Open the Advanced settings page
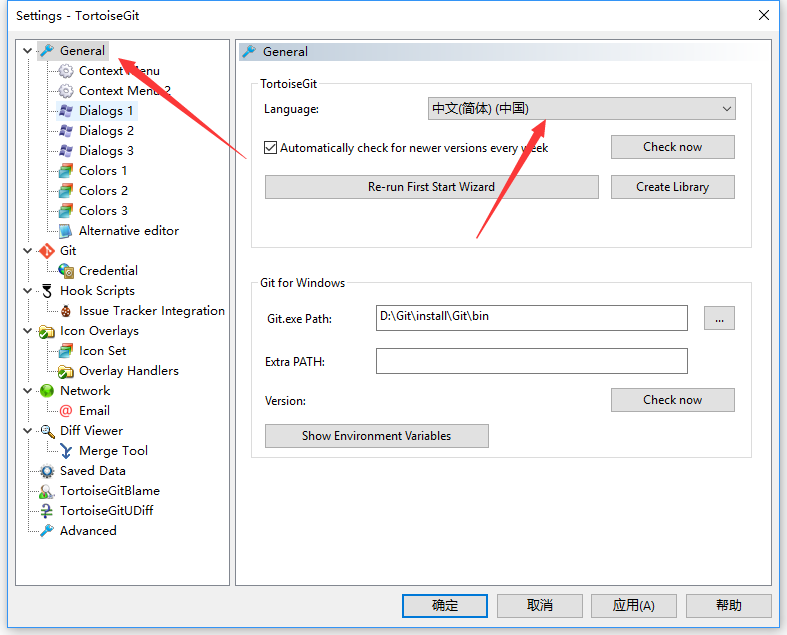Viewport: 787px width, 635px height. coord(88,531)
